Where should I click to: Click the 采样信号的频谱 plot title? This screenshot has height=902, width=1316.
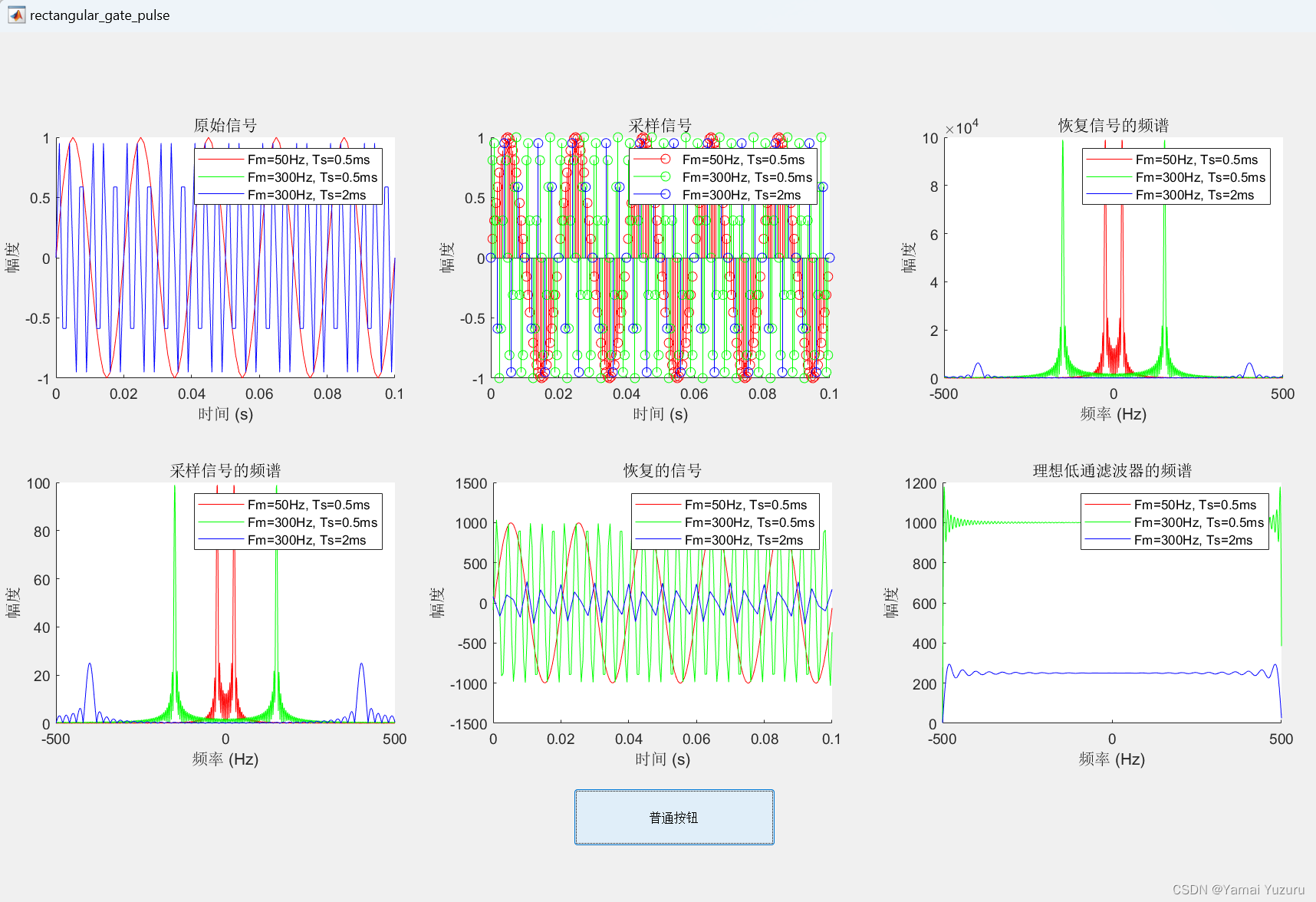(225, 470)
